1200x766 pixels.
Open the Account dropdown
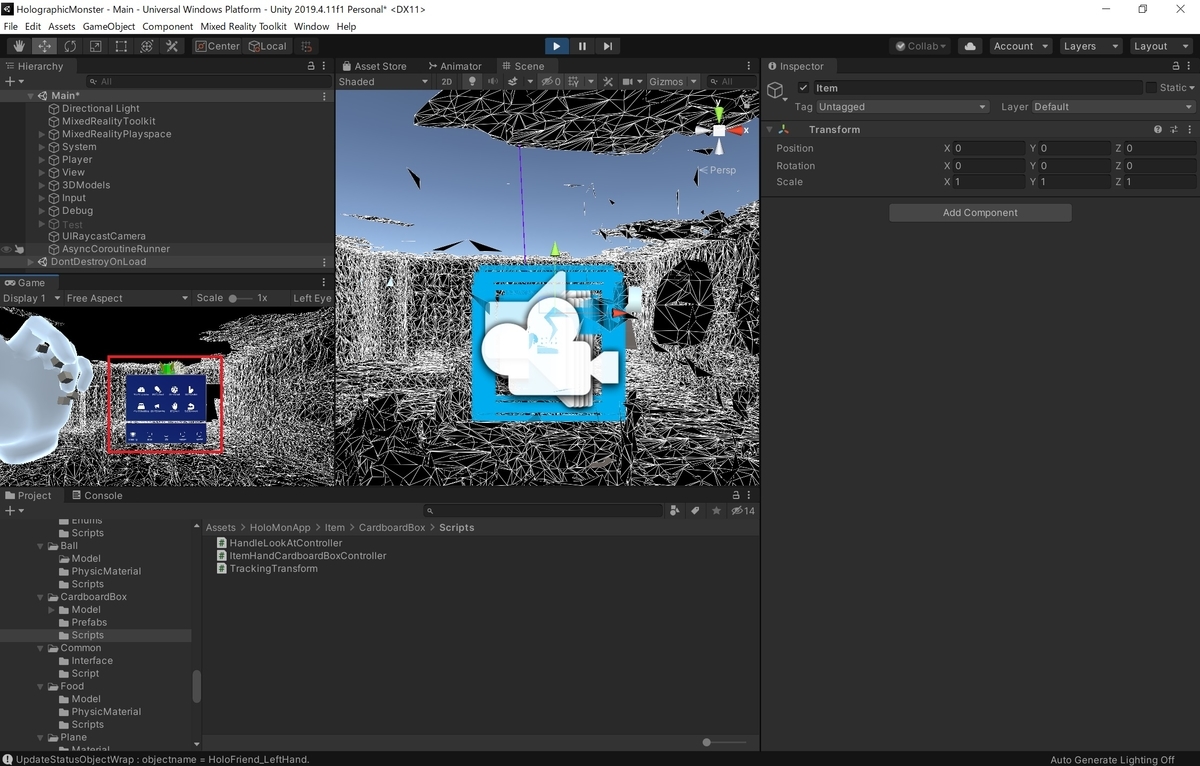(1020, 46)
